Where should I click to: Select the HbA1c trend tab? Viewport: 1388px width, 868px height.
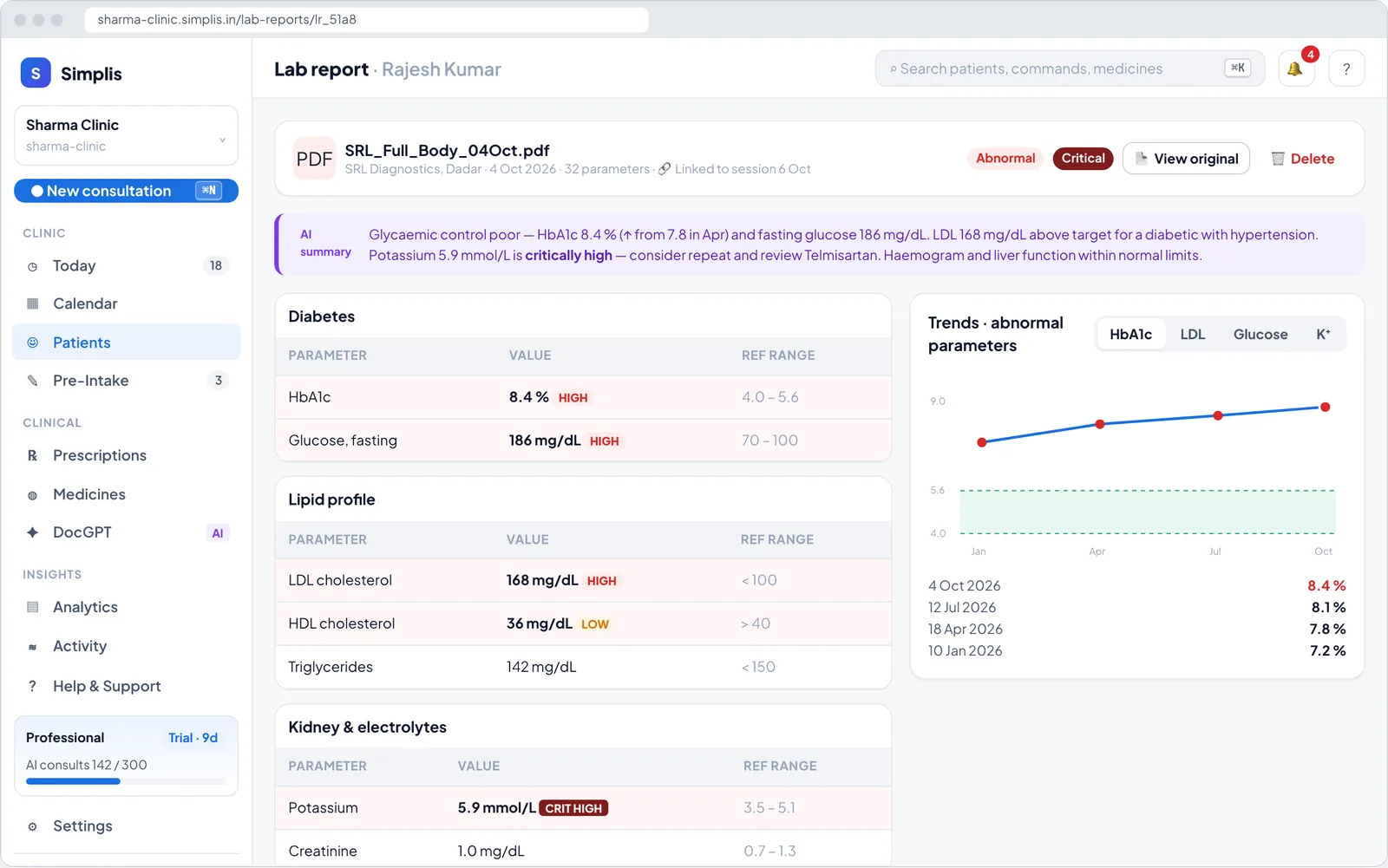coord(1130,334)
